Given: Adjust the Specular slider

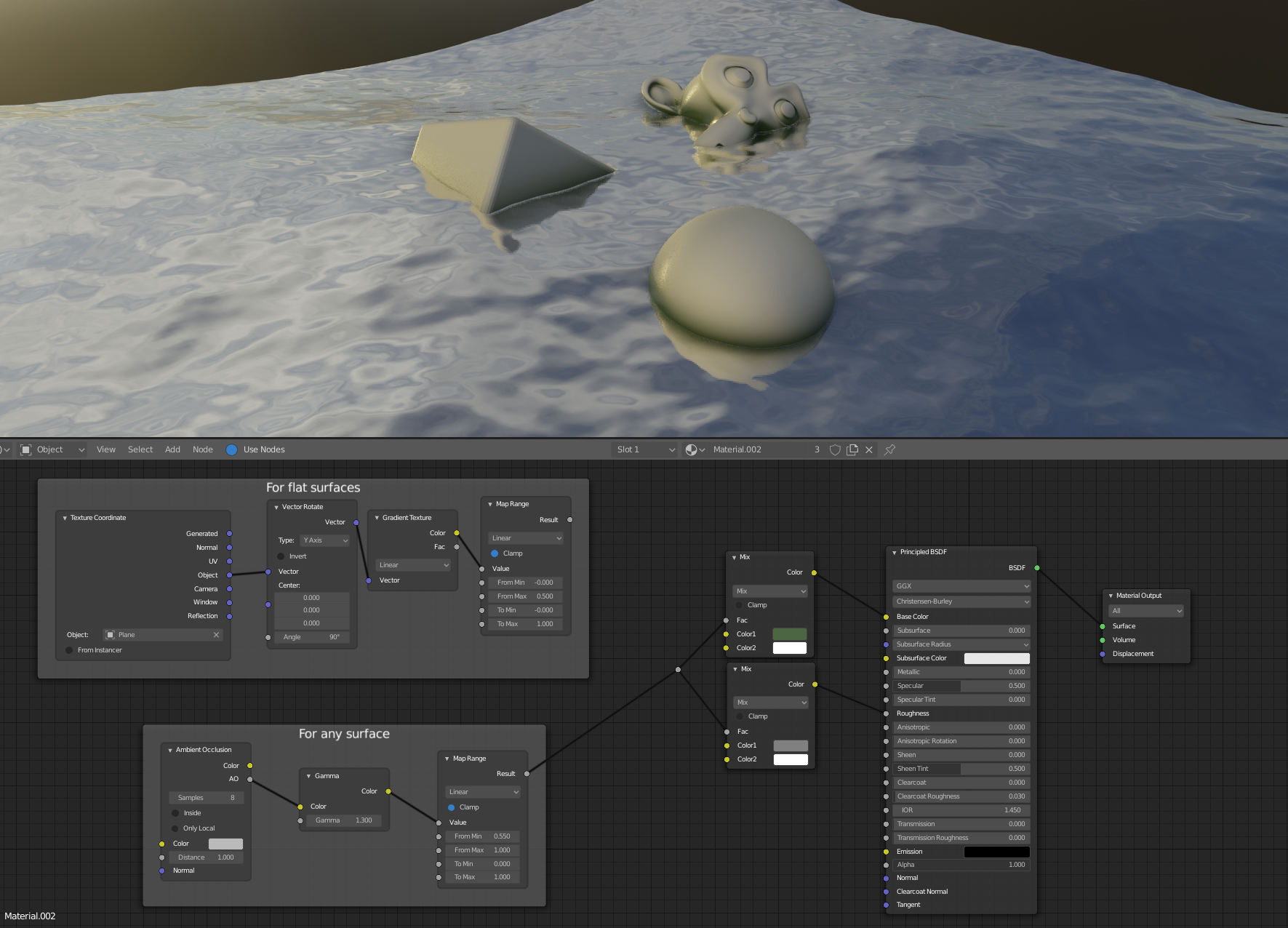Looking at the screenshot, I should [x=961, y=686].
